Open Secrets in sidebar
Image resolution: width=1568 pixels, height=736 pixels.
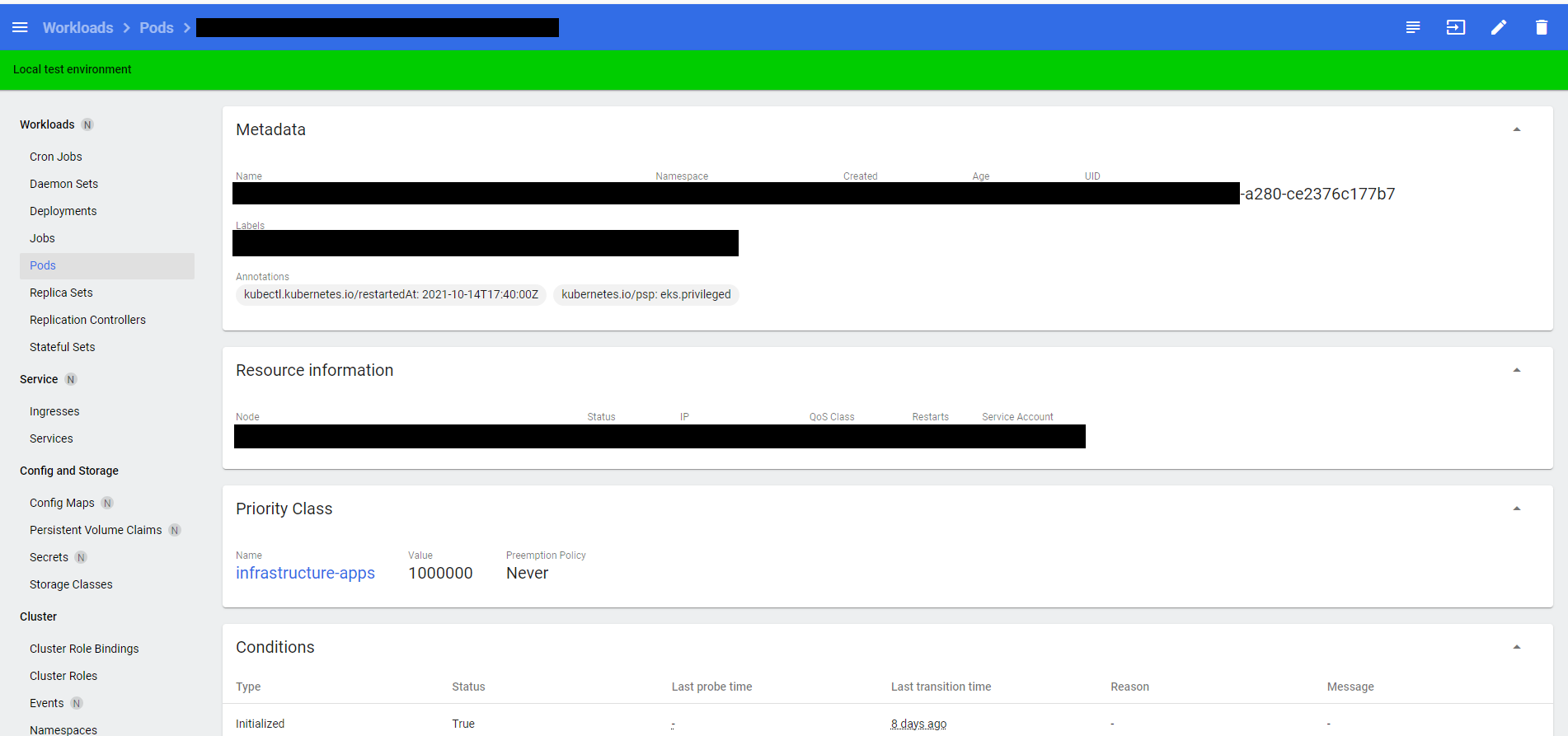49,557
